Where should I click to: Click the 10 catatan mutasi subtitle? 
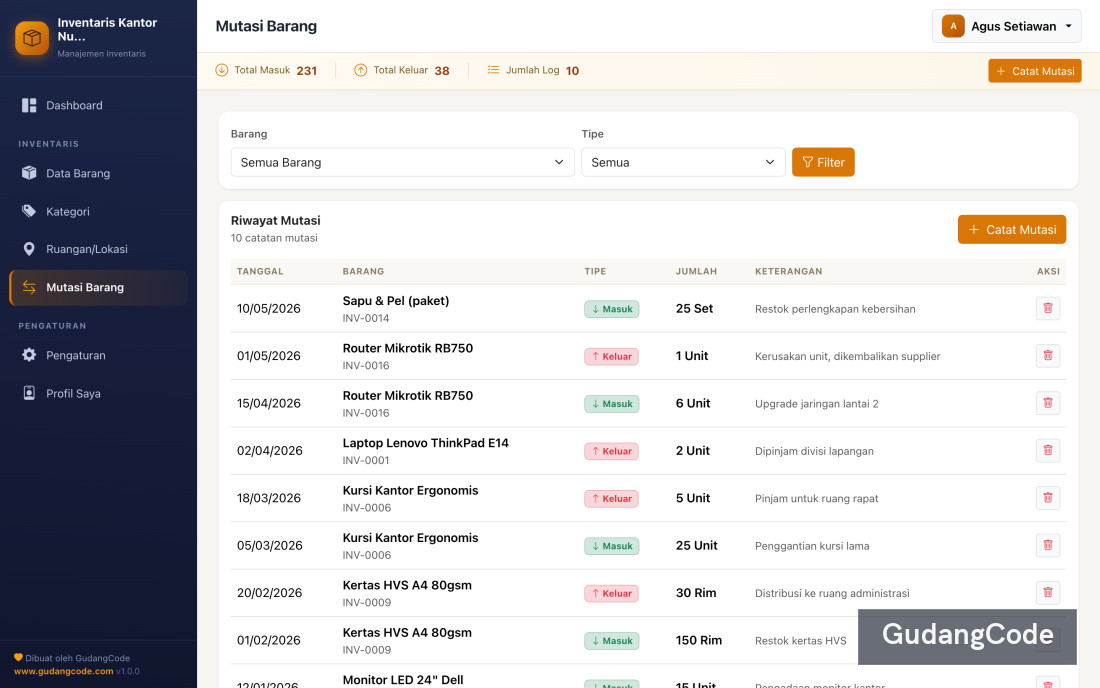(x=274, y=238)
